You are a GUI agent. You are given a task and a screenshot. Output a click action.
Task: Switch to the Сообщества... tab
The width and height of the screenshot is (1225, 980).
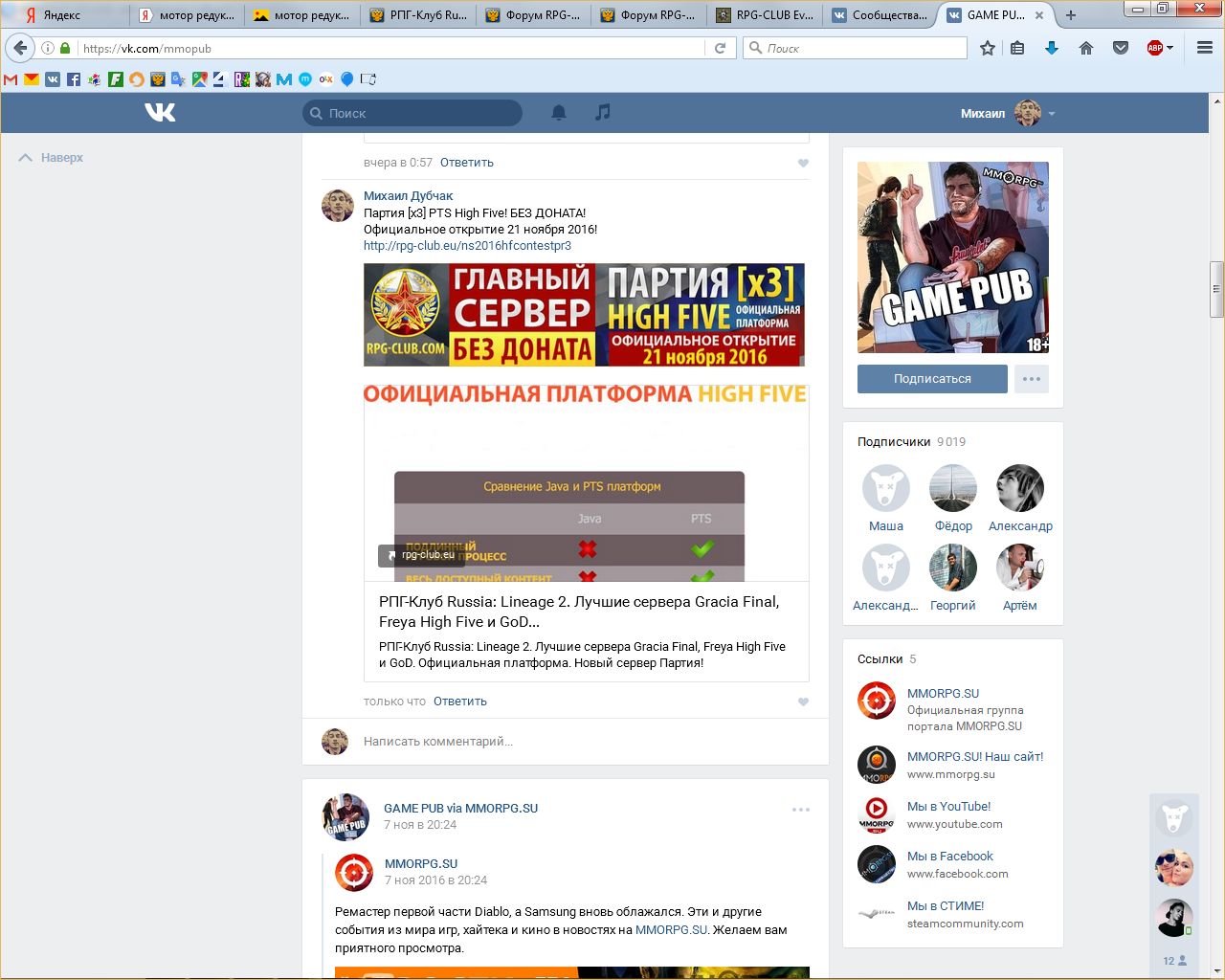[880, 14]
